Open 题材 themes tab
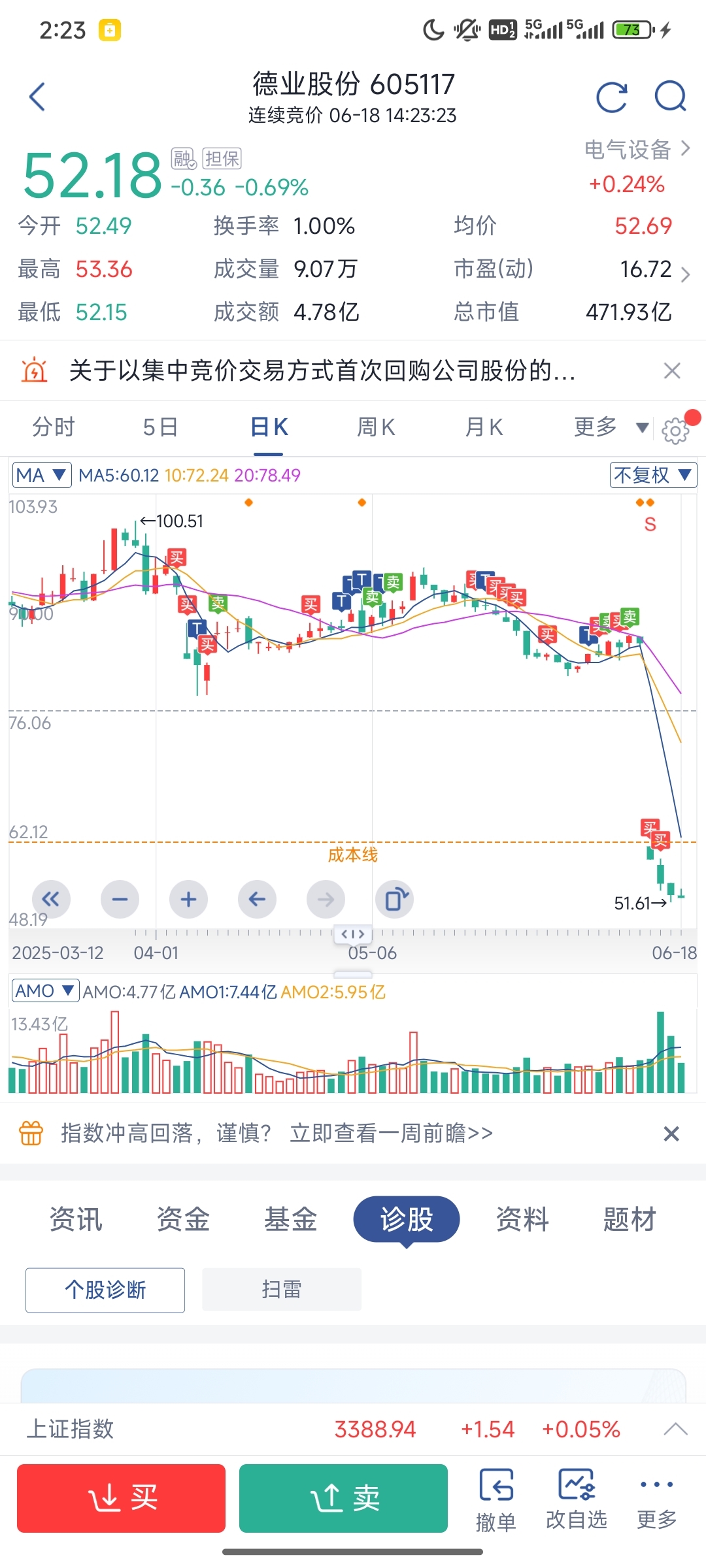The image size is (706, 1568). tap(630, 1219)
